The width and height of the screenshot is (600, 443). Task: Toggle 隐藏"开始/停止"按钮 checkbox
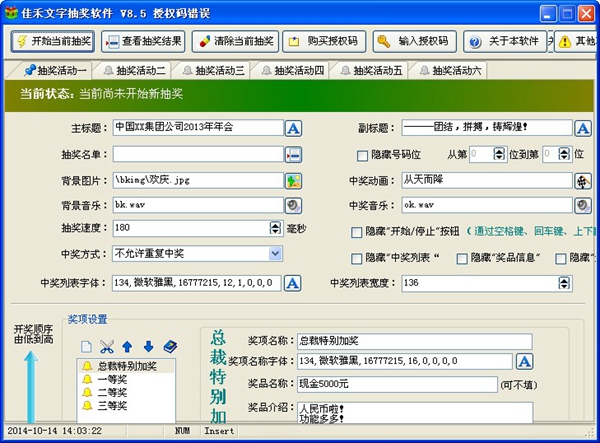(357, 232)
